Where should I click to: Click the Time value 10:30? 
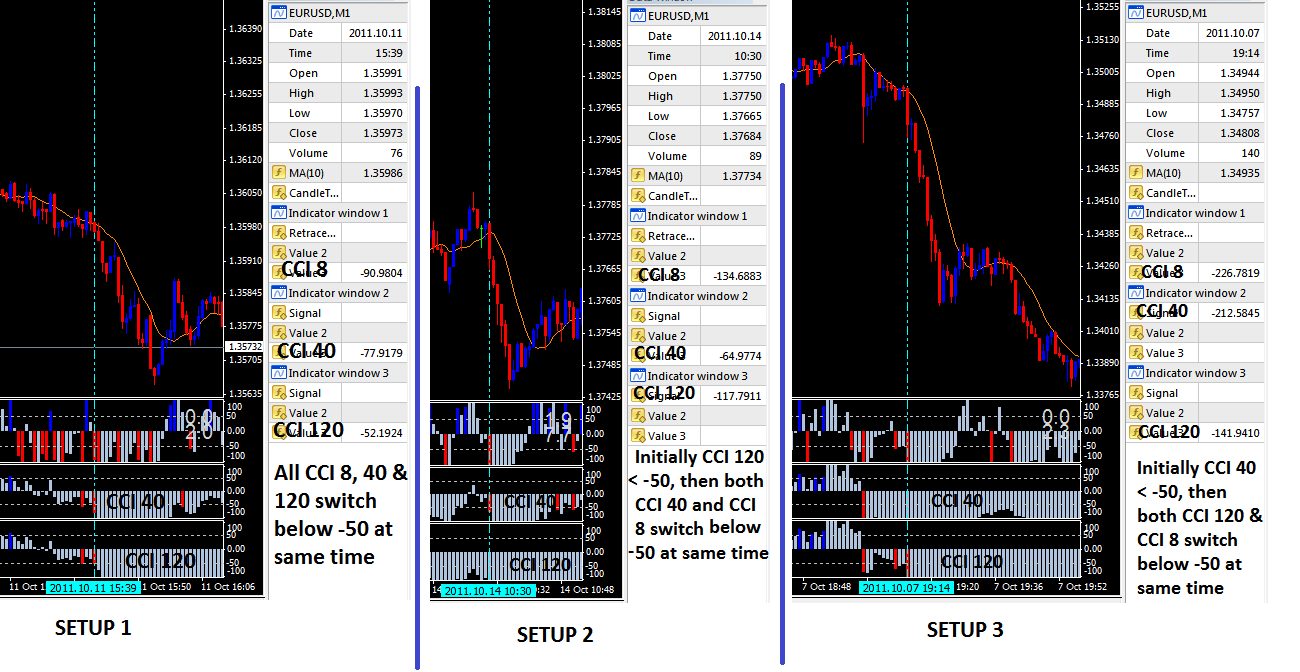point(746,56)
